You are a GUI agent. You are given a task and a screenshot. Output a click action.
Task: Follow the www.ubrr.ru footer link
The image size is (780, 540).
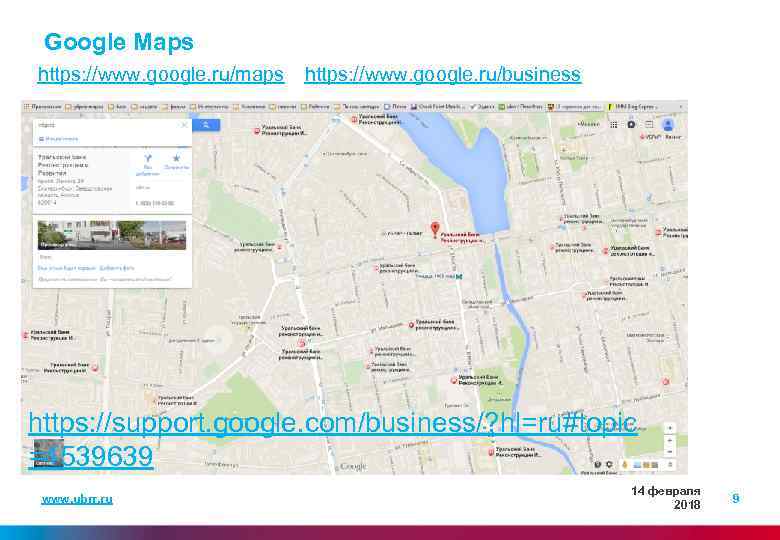click(x=77, y=499)
